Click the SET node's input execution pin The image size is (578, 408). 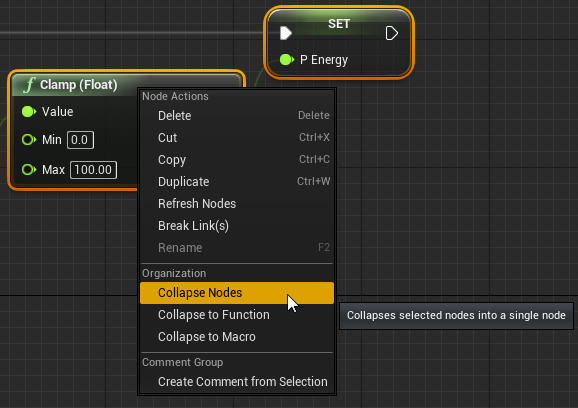click(x=286, y=33)
